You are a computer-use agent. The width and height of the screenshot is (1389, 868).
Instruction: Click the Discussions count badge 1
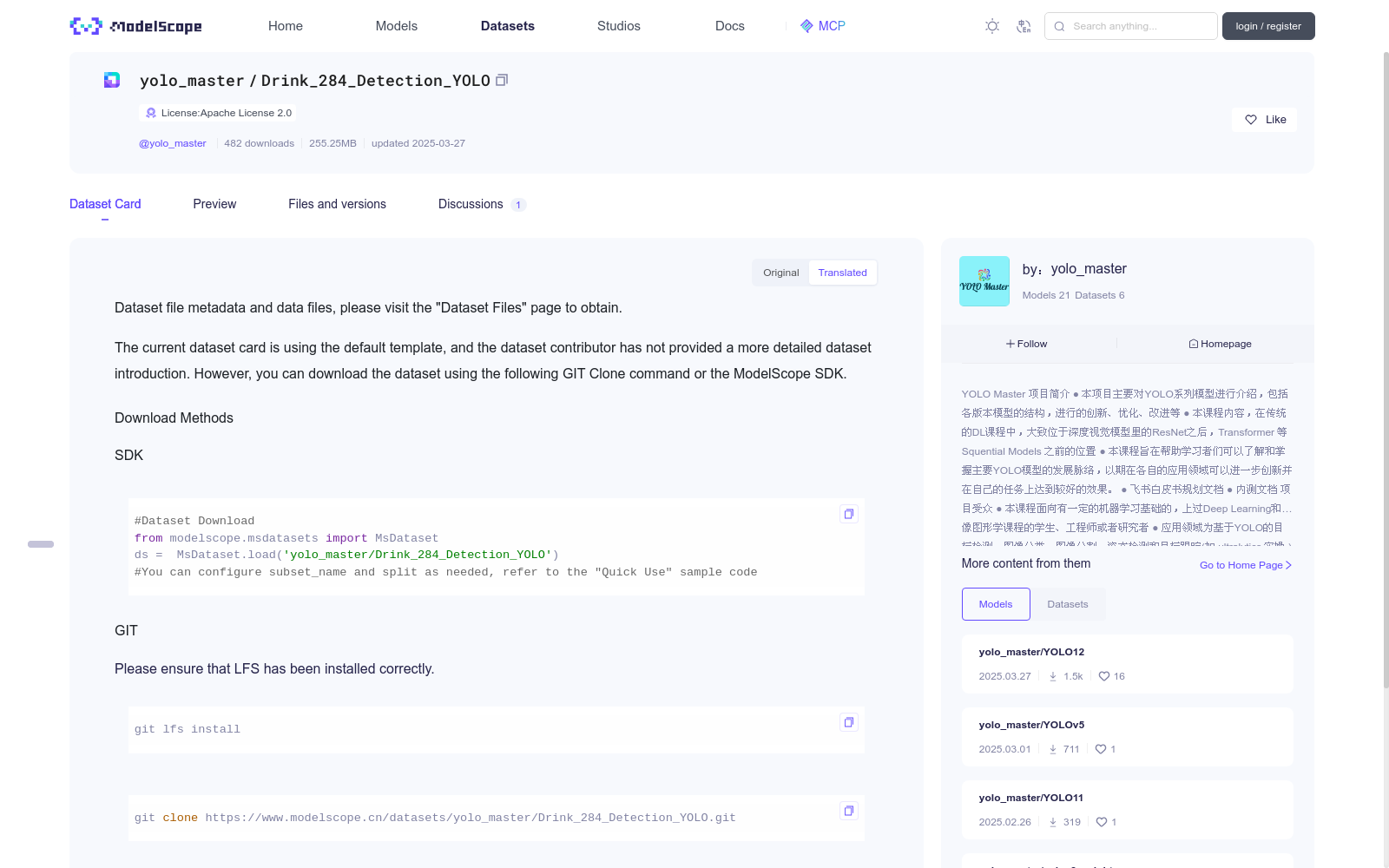[x=518, y=205]
